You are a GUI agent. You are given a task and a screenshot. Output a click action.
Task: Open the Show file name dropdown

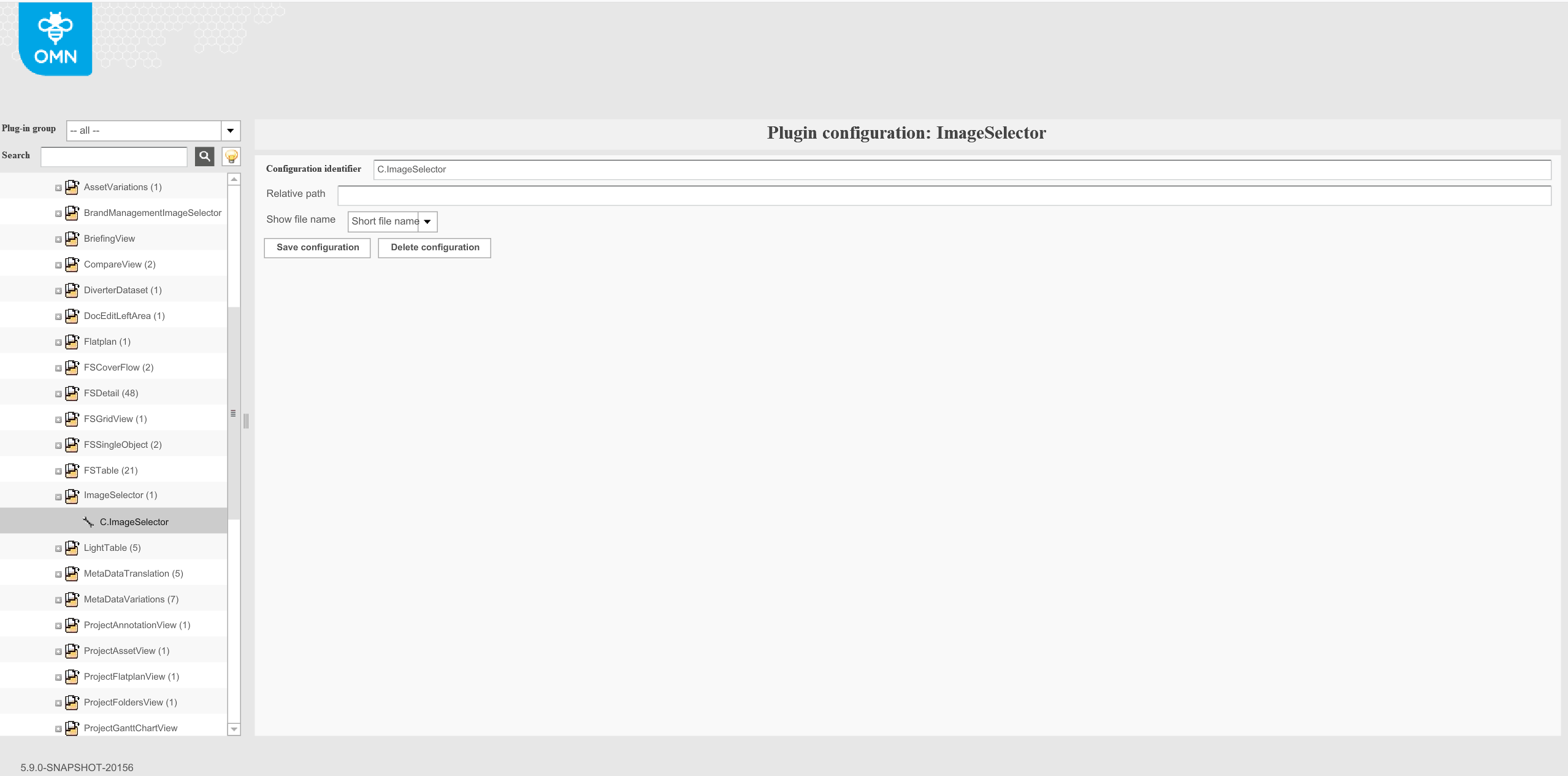pos(427,221)
